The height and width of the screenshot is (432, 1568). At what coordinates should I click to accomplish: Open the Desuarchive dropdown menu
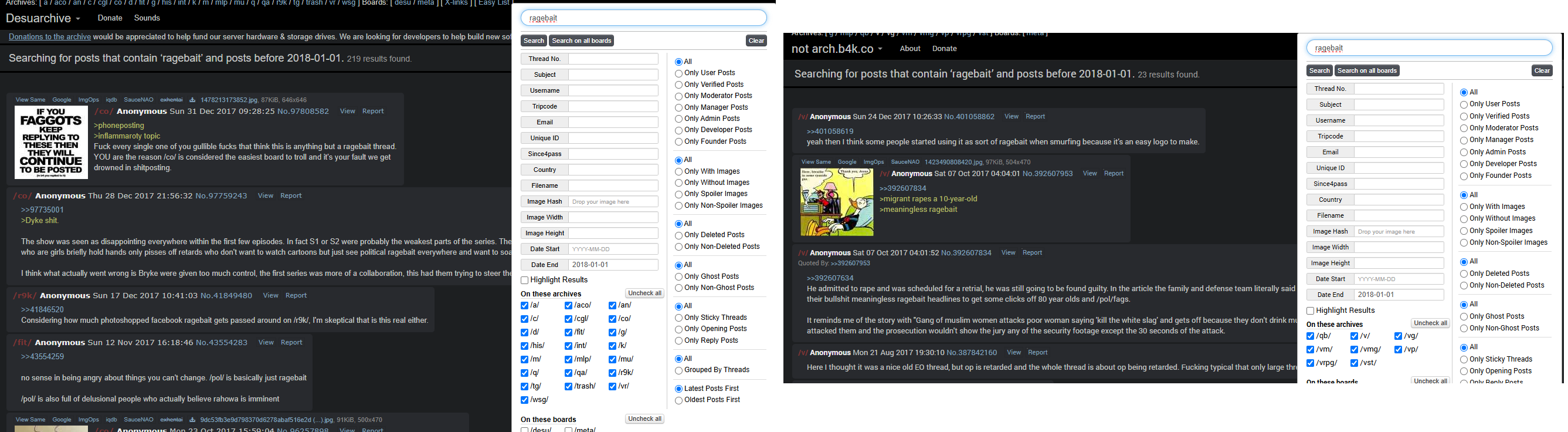tap(43, 18)
